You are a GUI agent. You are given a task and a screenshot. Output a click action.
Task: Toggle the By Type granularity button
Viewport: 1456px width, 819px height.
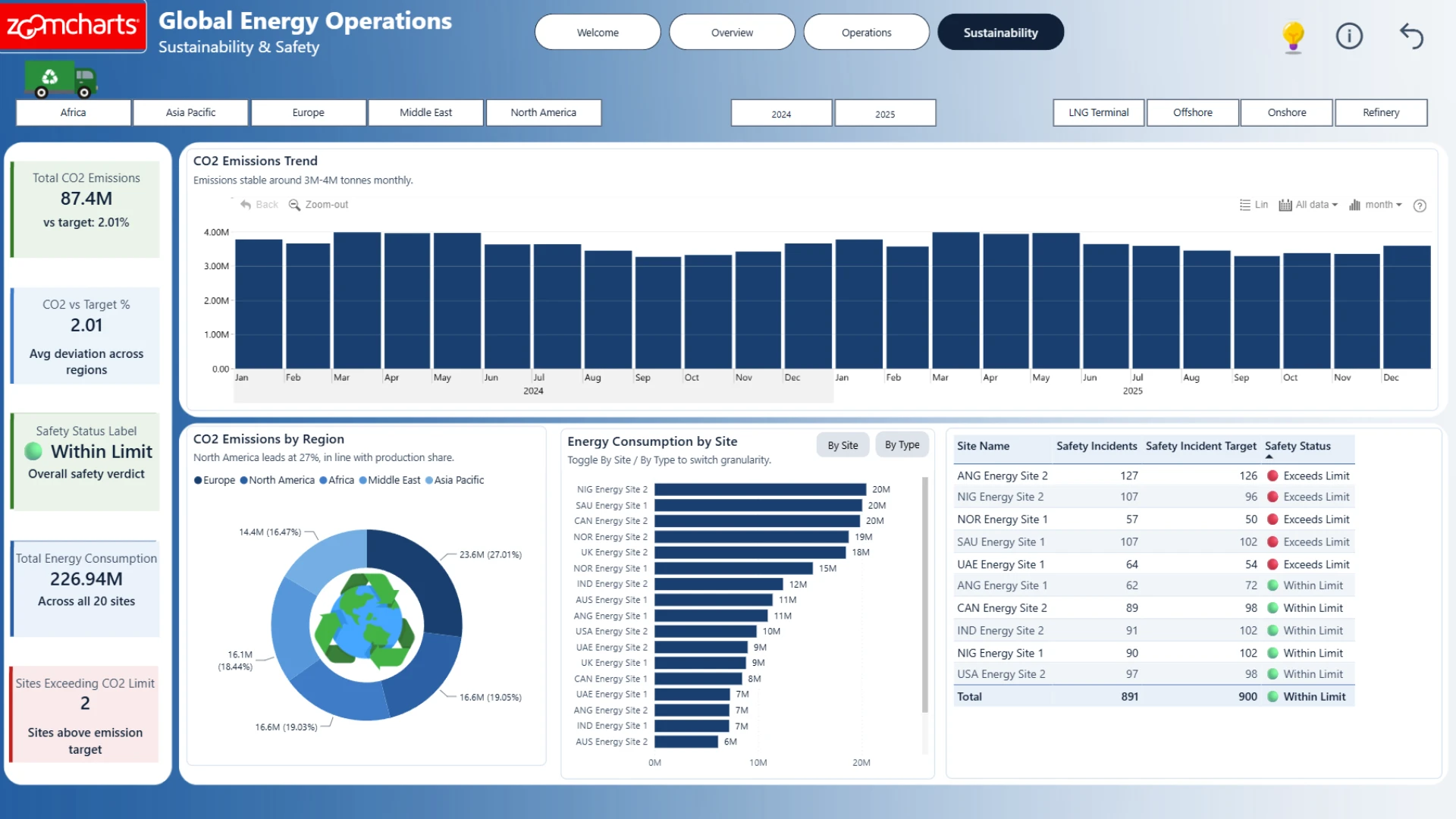pos(902,444)
